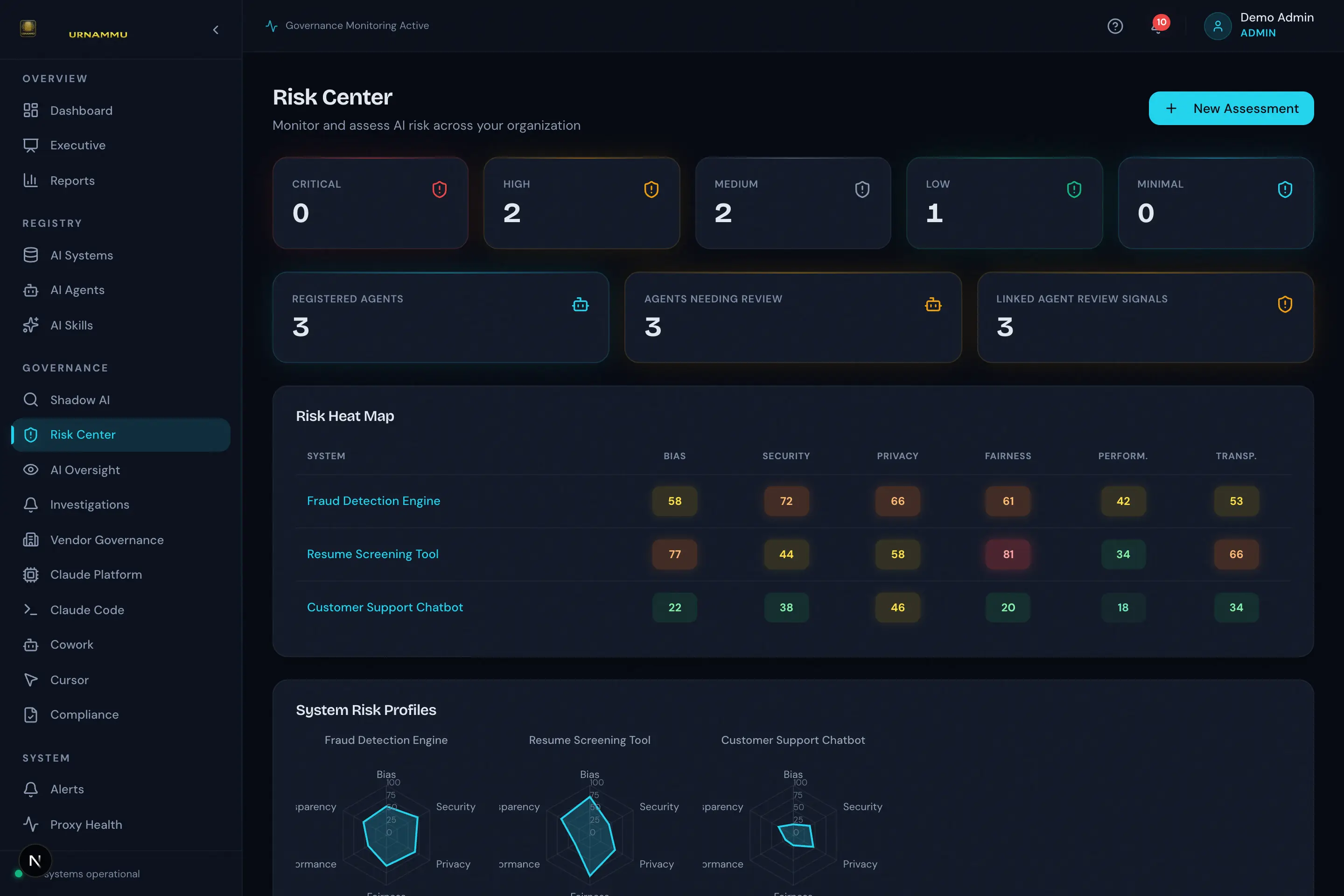This screenshot has height=896, width=1344.
Task: Click the Claude Code terminal icon
Action: pyautogui.click(x=31, y=610)
